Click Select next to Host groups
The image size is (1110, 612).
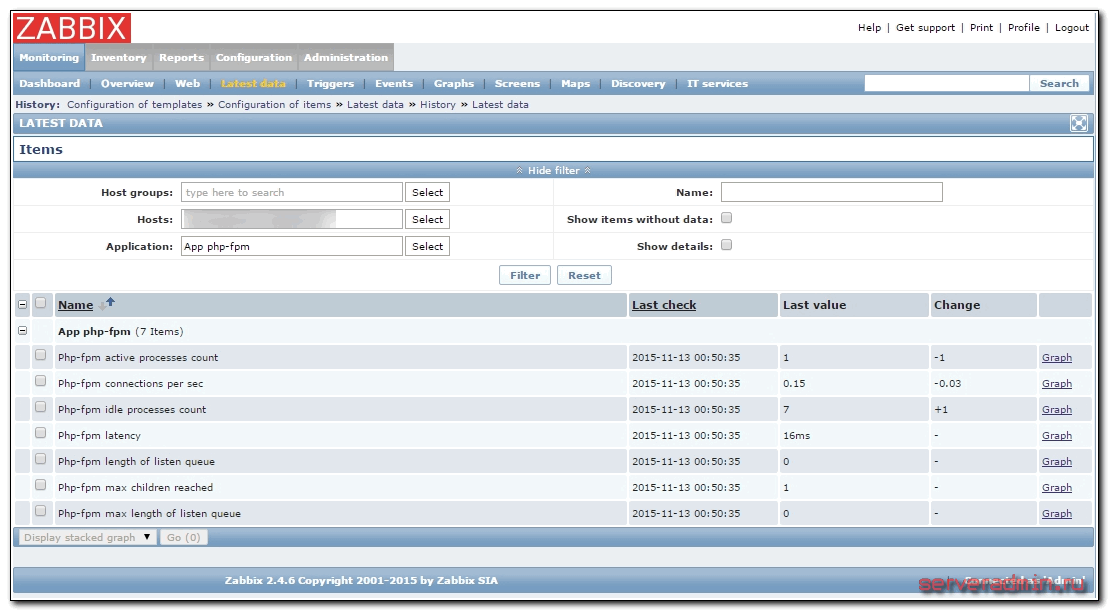[428, 192]
